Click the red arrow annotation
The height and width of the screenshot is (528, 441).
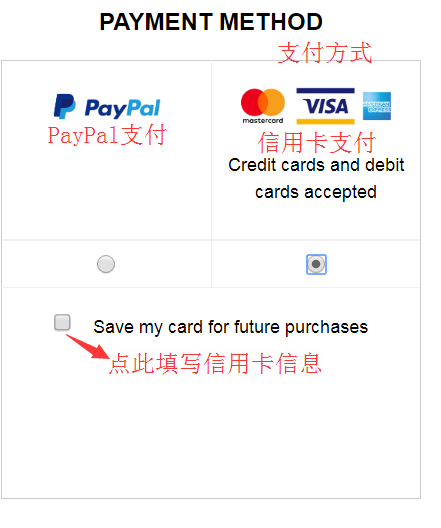[x=88, y=346]
